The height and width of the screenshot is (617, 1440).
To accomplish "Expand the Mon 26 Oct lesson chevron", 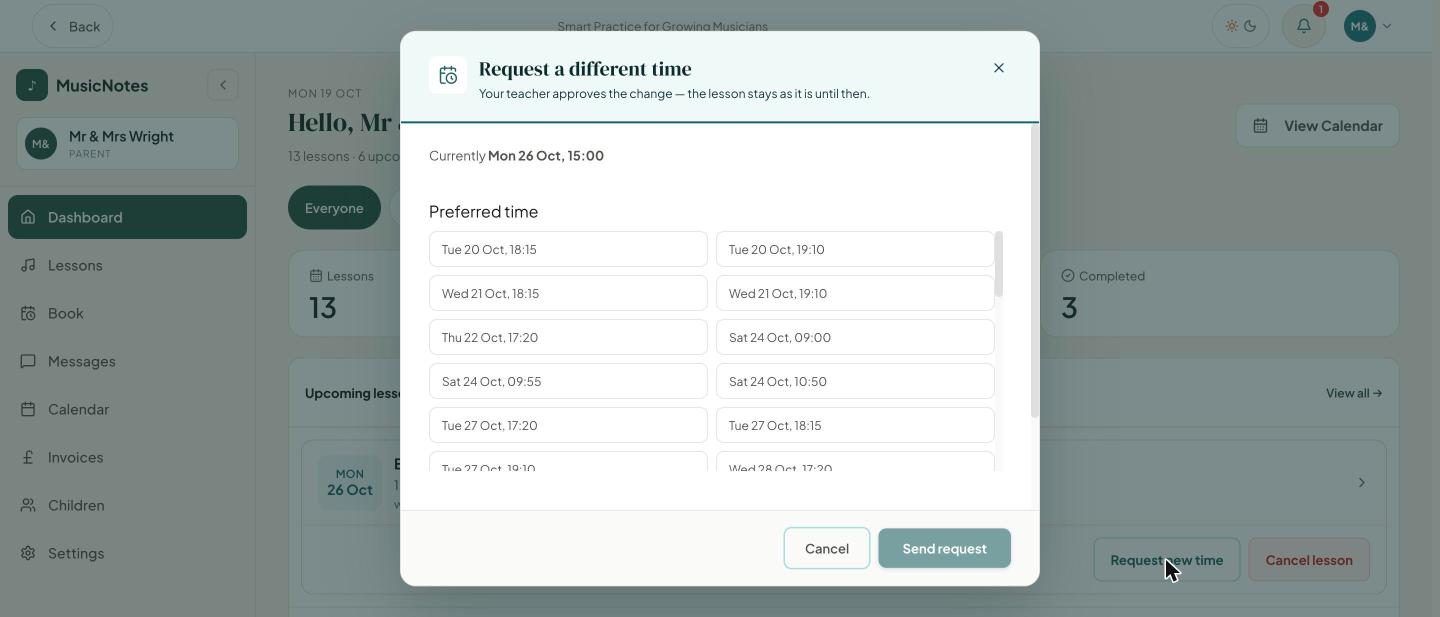I will coord(1361,483).
